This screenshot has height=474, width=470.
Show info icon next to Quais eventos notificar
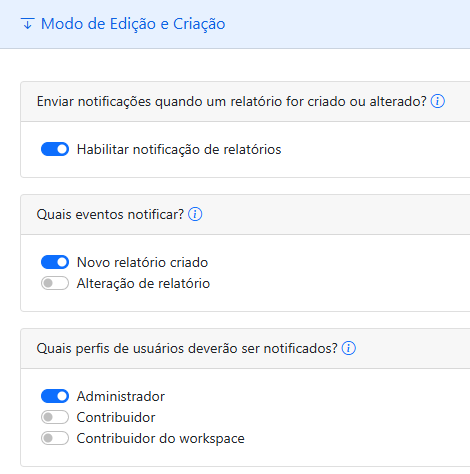point(195,214)
